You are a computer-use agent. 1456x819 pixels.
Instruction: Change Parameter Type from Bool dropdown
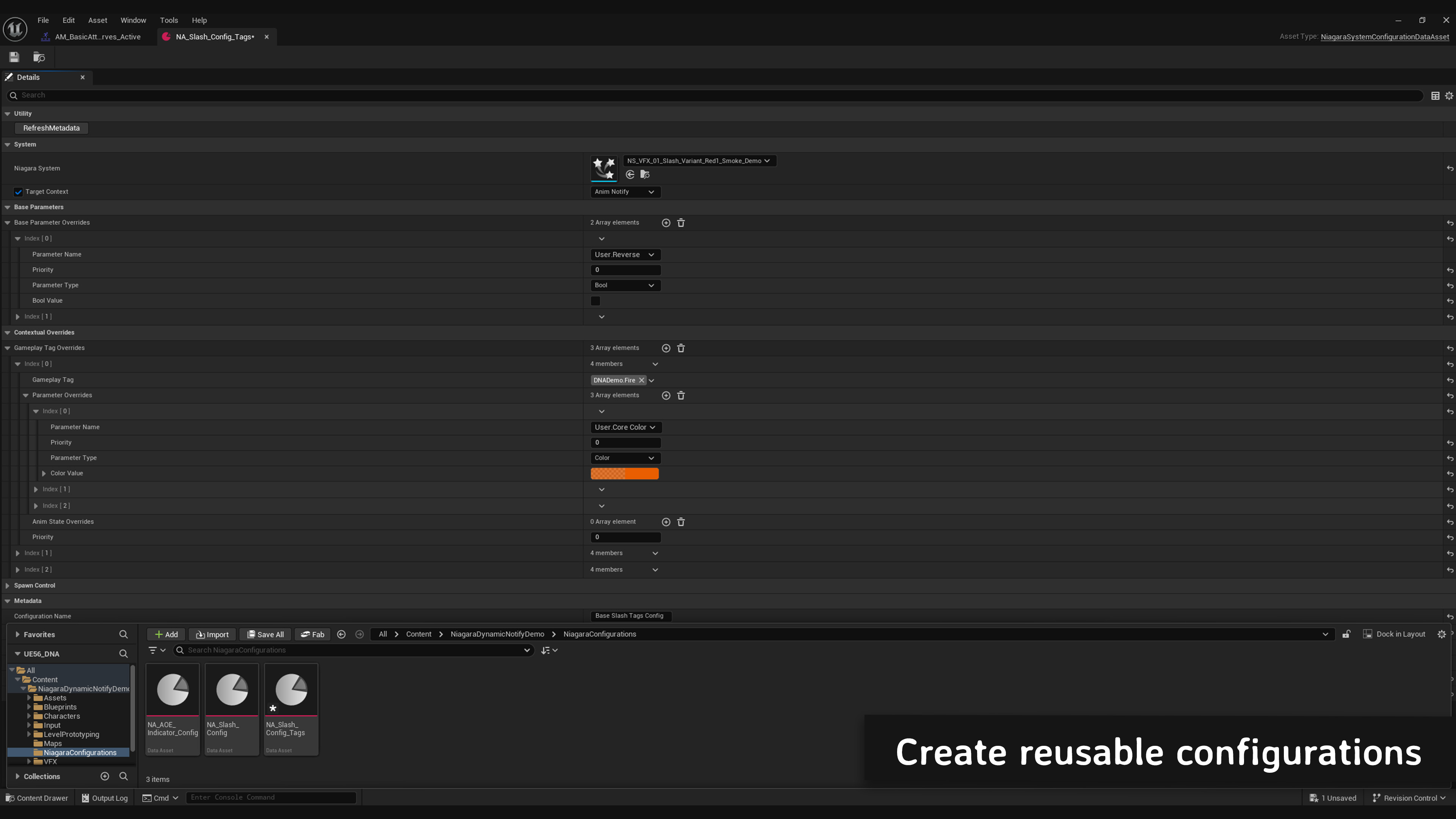click(625, 285)
